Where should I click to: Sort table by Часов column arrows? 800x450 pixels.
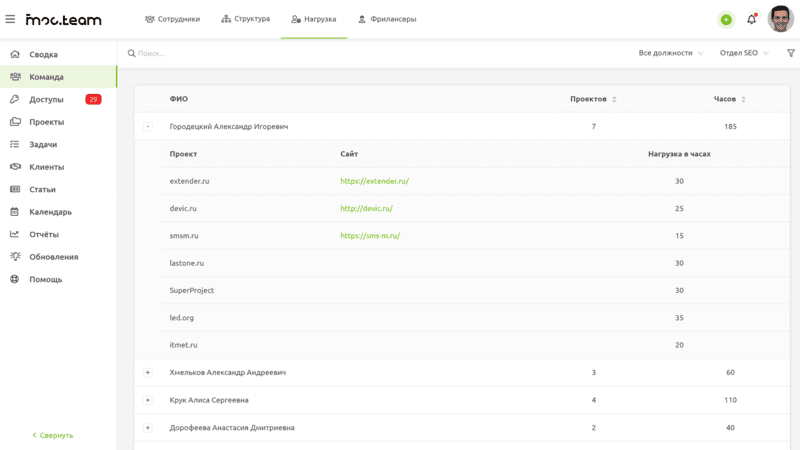click(743, 99)
